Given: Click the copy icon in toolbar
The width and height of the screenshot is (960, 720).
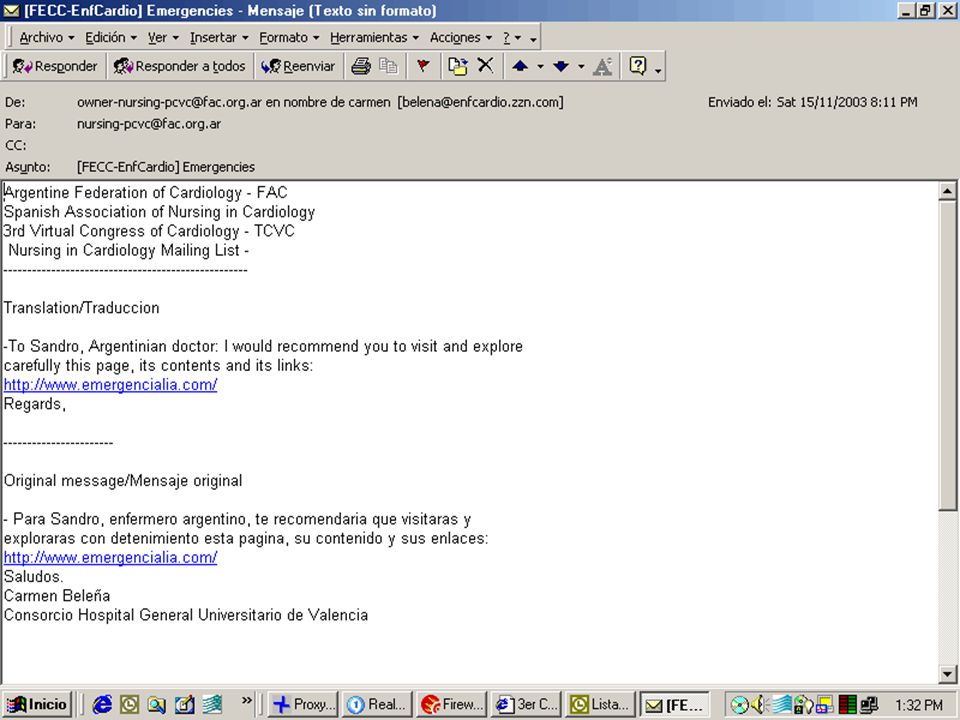Looking at the screenshot, I should coord(388,66).
